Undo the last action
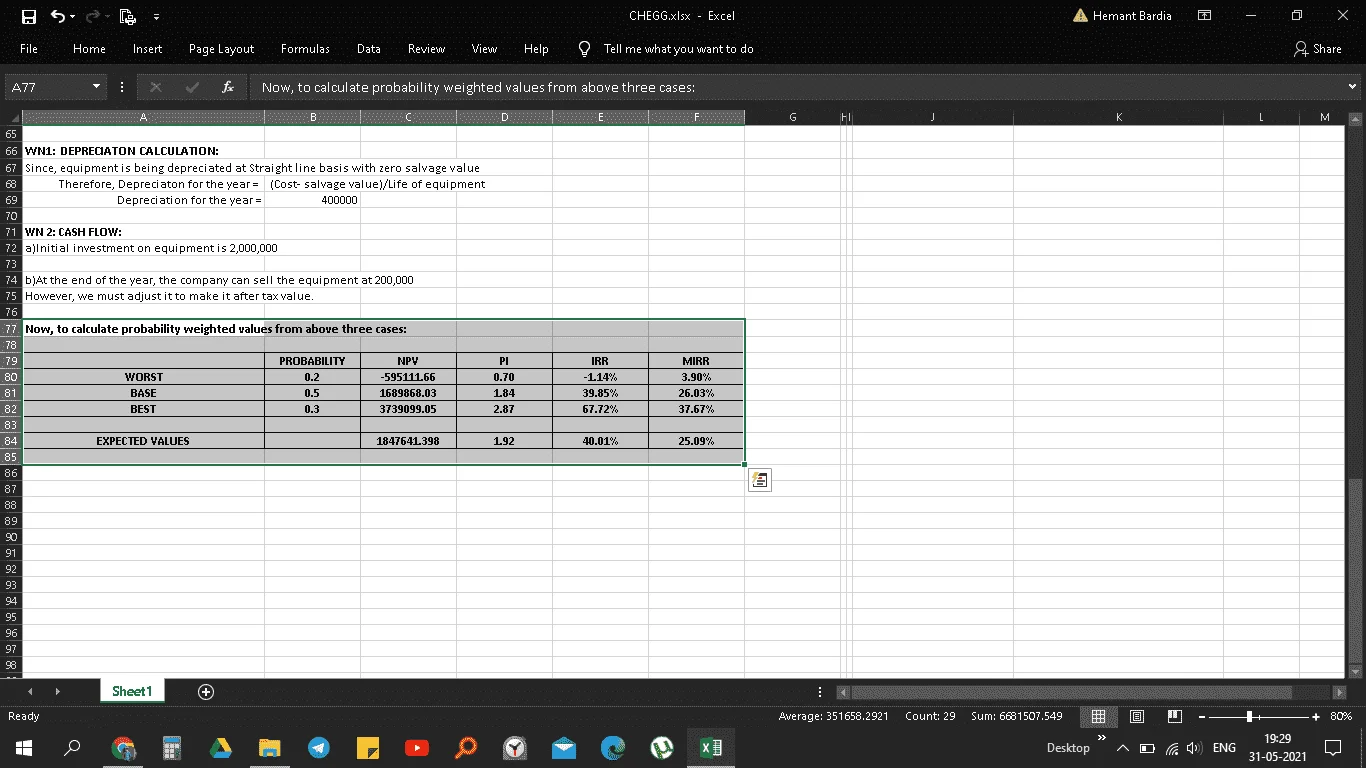 point(58,16)
